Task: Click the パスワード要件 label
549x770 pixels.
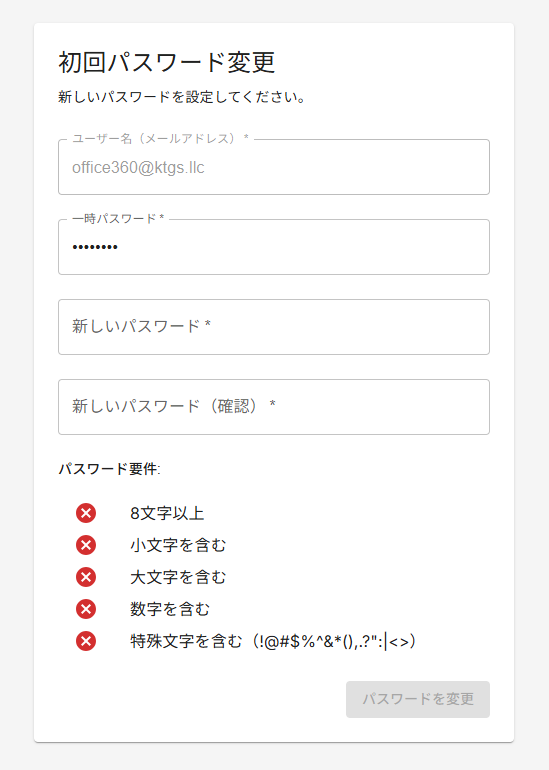Action: [x=110, y=468]
